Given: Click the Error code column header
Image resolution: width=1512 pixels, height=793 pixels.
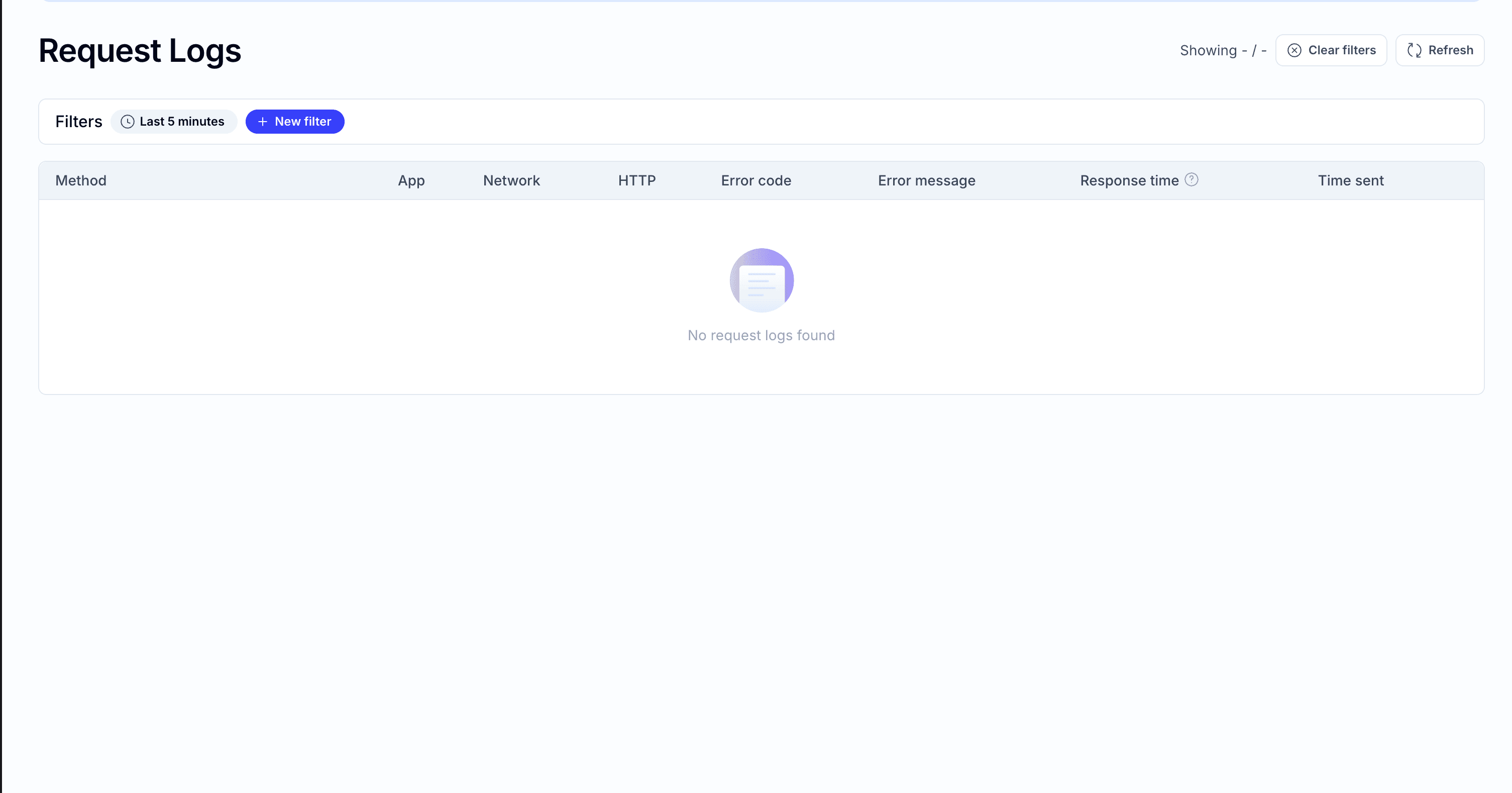Looking at the screenshot, I should click(756, 180).
